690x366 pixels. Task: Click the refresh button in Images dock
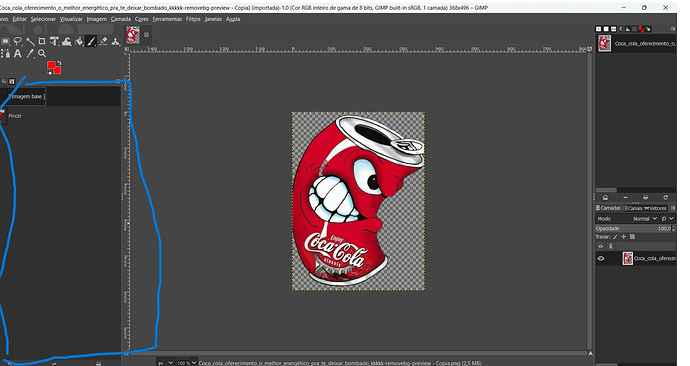[665, 198]
